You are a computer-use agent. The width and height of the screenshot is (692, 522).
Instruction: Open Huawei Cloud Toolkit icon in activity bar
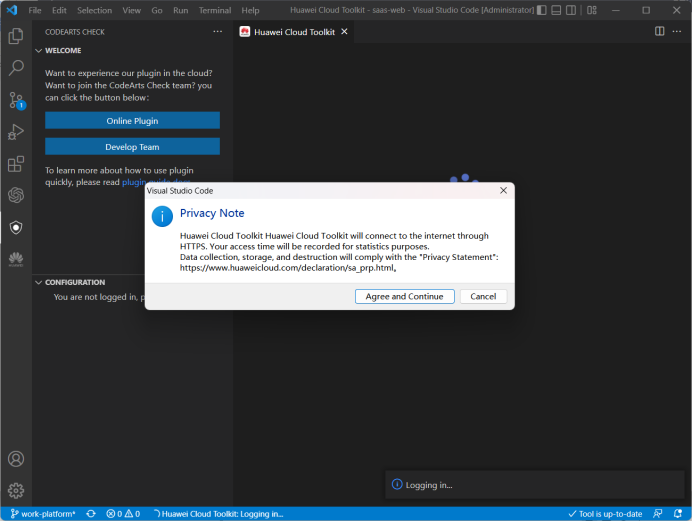coord(16,259)
